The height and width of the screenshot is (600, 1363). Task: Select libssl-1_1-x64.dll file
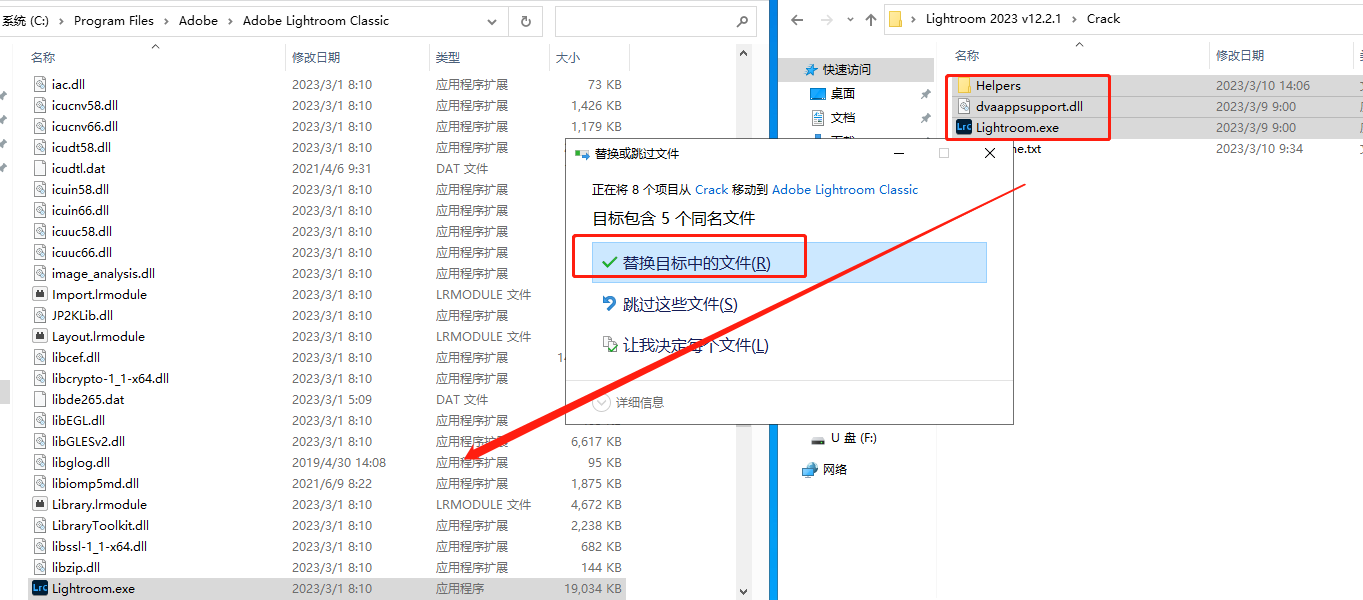tap(99, 546)
